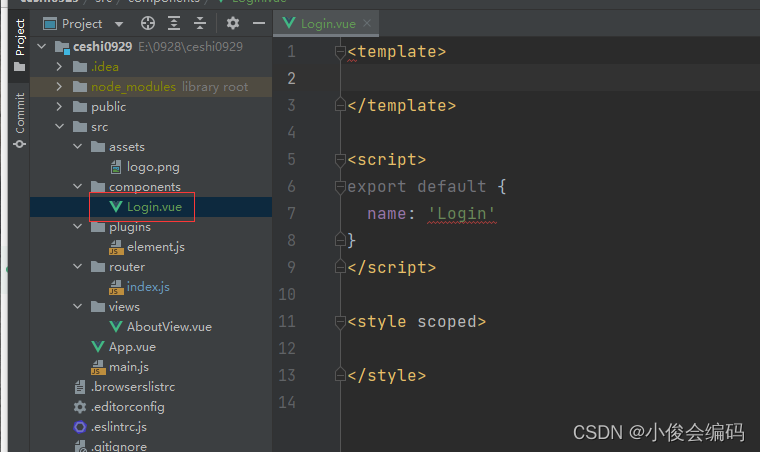Open the Project view dropdown arrow
Viewport: 760px width, 452px height.
click(119, 24)
